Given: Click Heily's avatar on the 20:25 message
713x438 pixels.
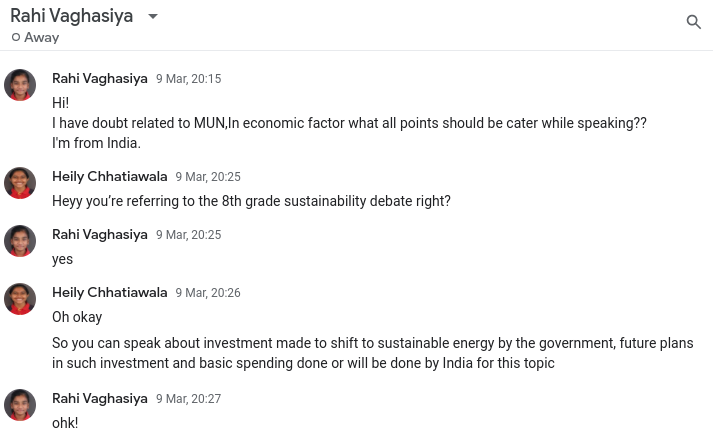Looking at the screenshot, I should [x=20, y=183].
